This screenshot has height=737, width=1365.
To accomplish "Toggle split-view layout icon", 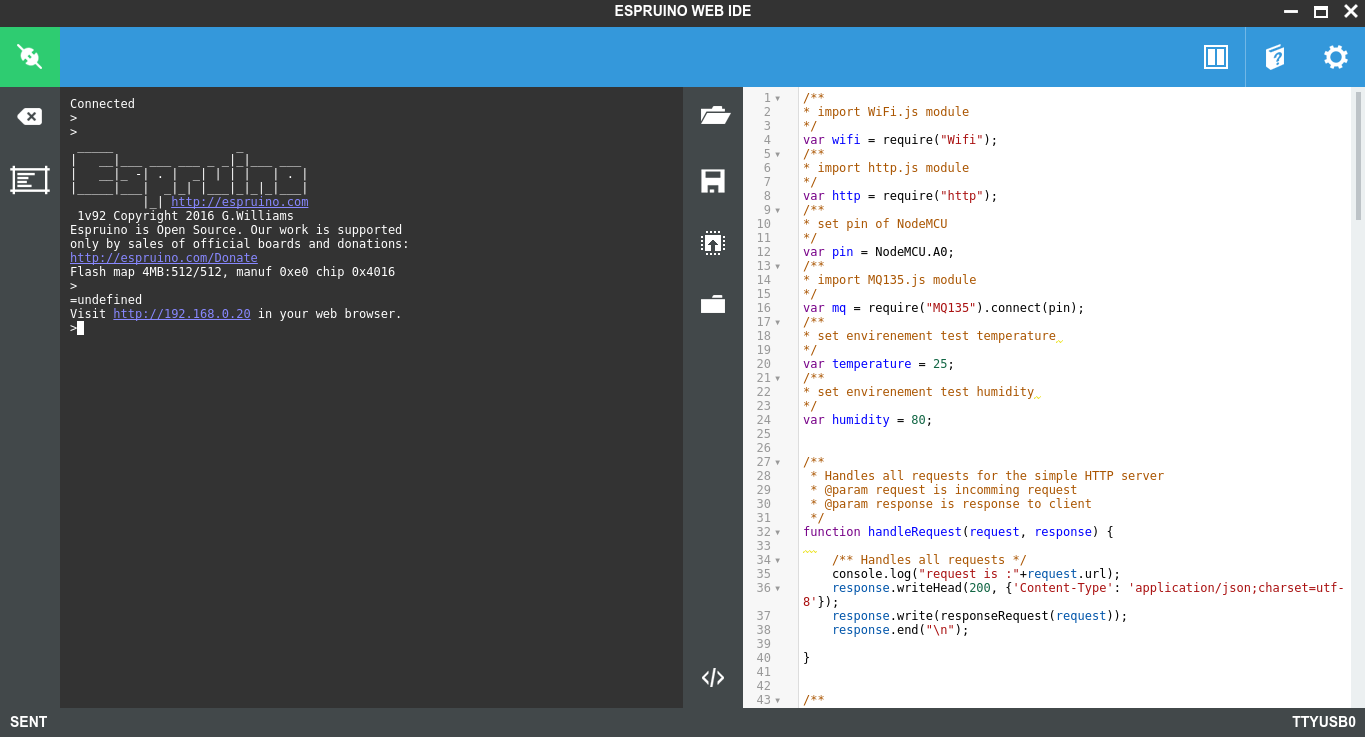I will [1216, 57].
